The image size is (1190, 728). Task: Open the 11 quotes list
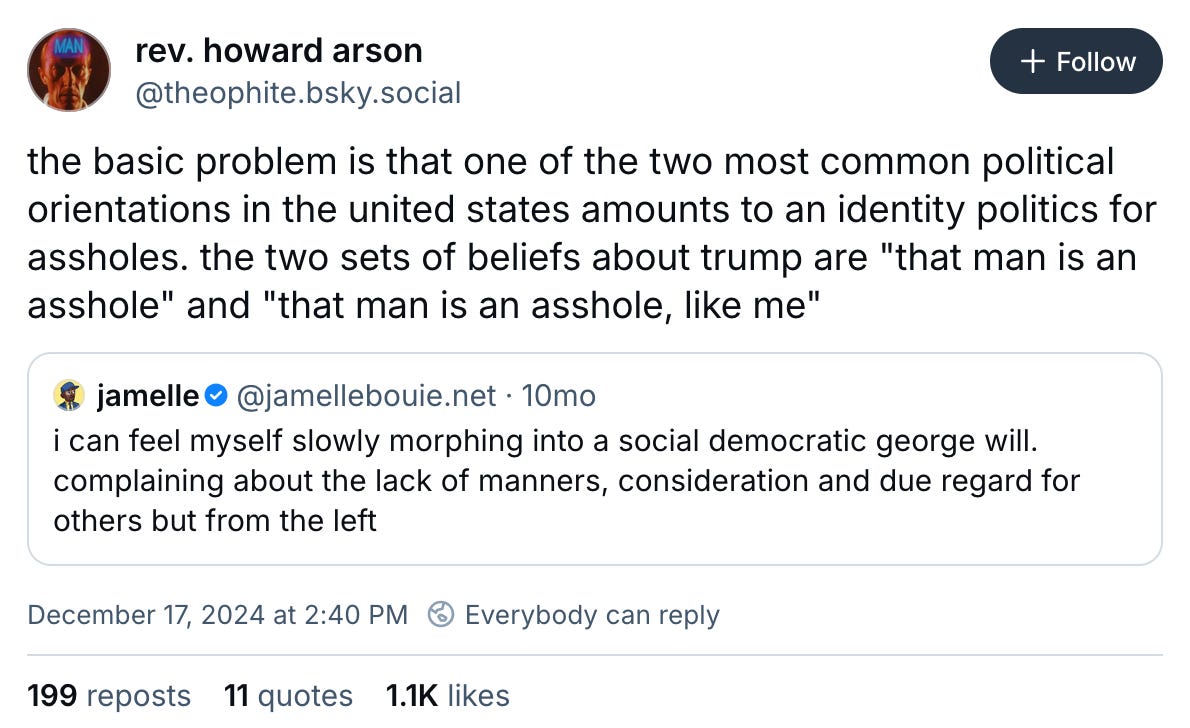(288, 695)
